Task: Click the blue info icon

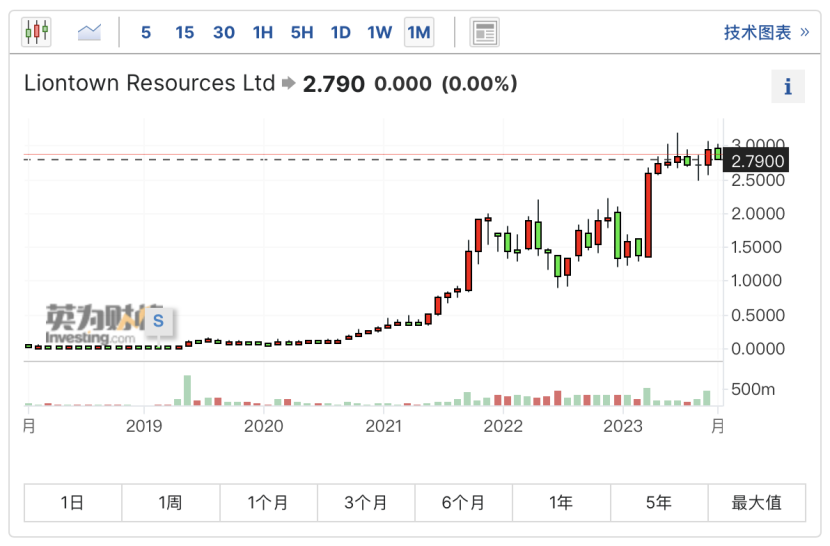Action: point(787,87)
